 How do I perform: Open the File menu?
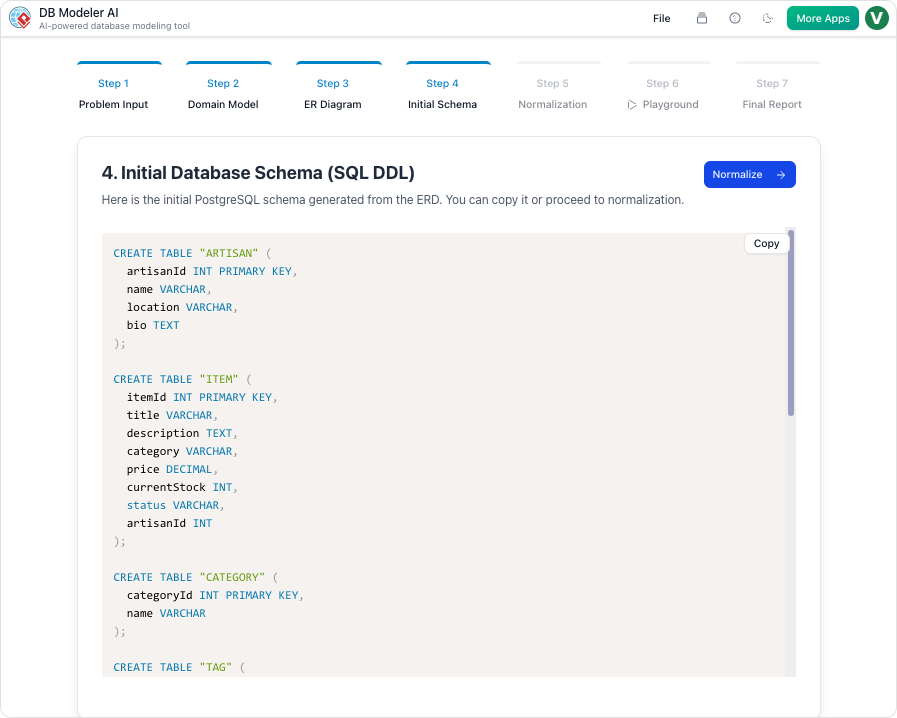tap(661, 18)
